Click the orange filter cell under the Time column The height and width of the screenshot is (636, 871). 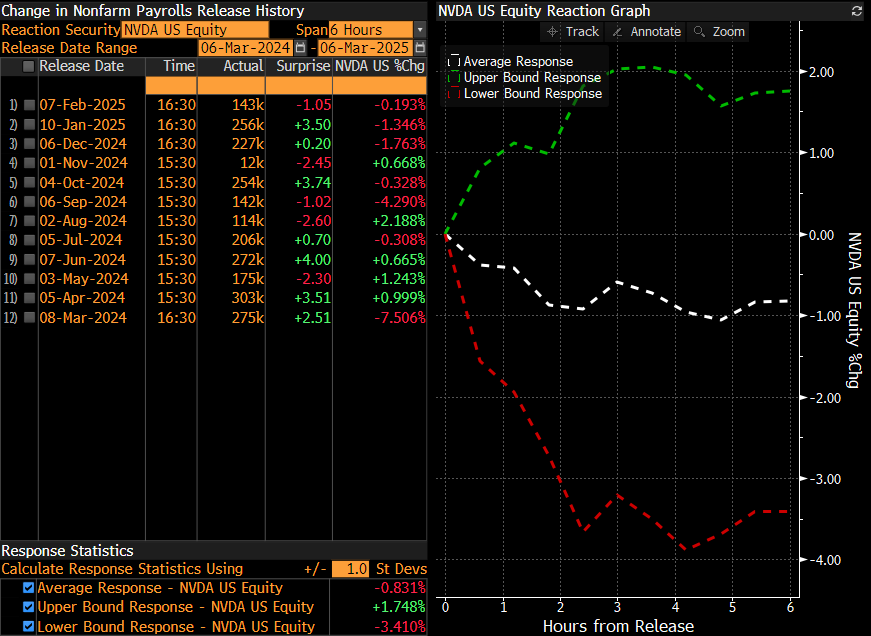171,85
